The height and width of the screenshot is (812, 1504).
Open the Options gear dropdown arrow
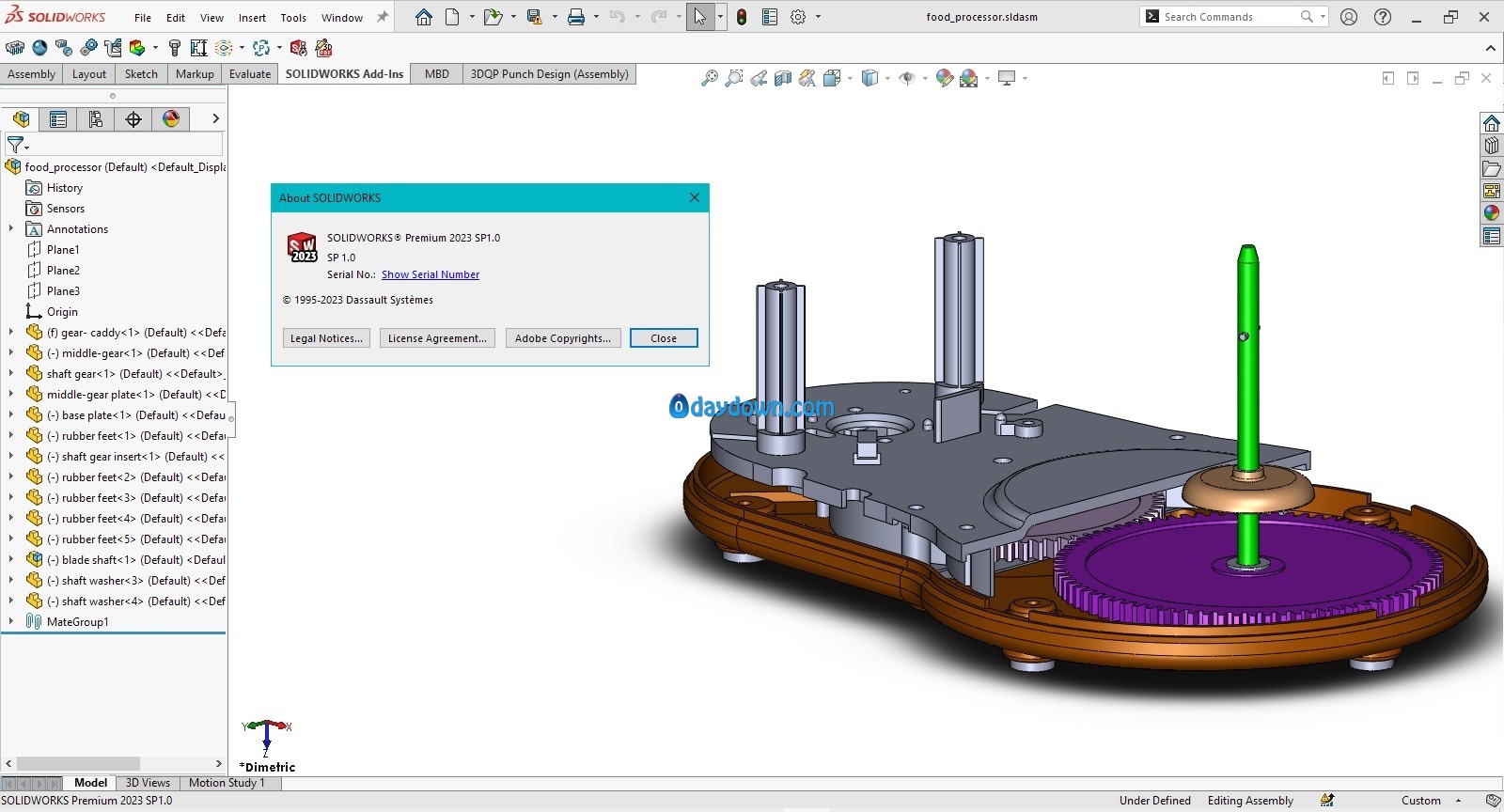click(818, 17)
